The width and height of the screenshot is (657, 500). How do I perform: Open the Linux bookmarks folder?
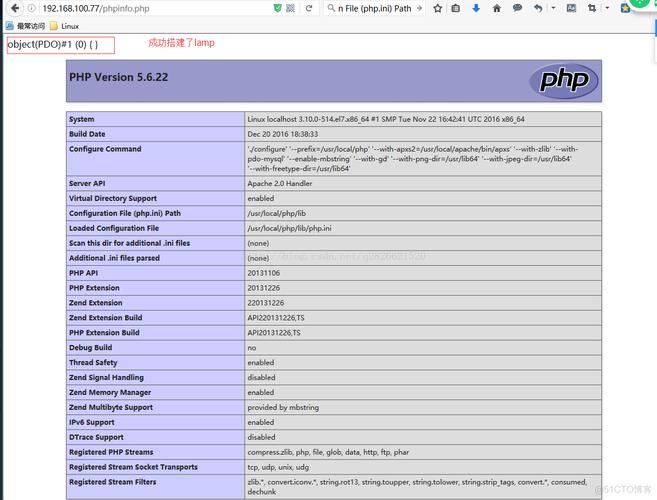tap(65, 26)
